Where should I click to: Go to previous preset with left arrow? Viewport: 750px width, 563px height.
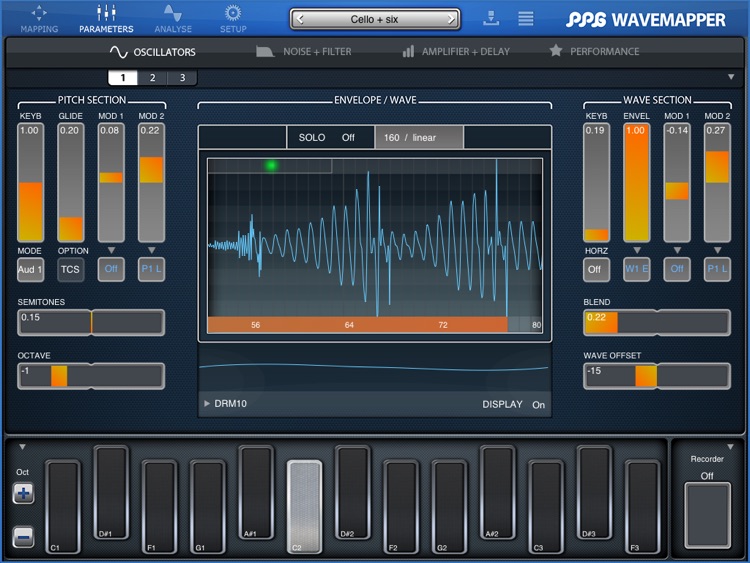[x=300, y=19]
